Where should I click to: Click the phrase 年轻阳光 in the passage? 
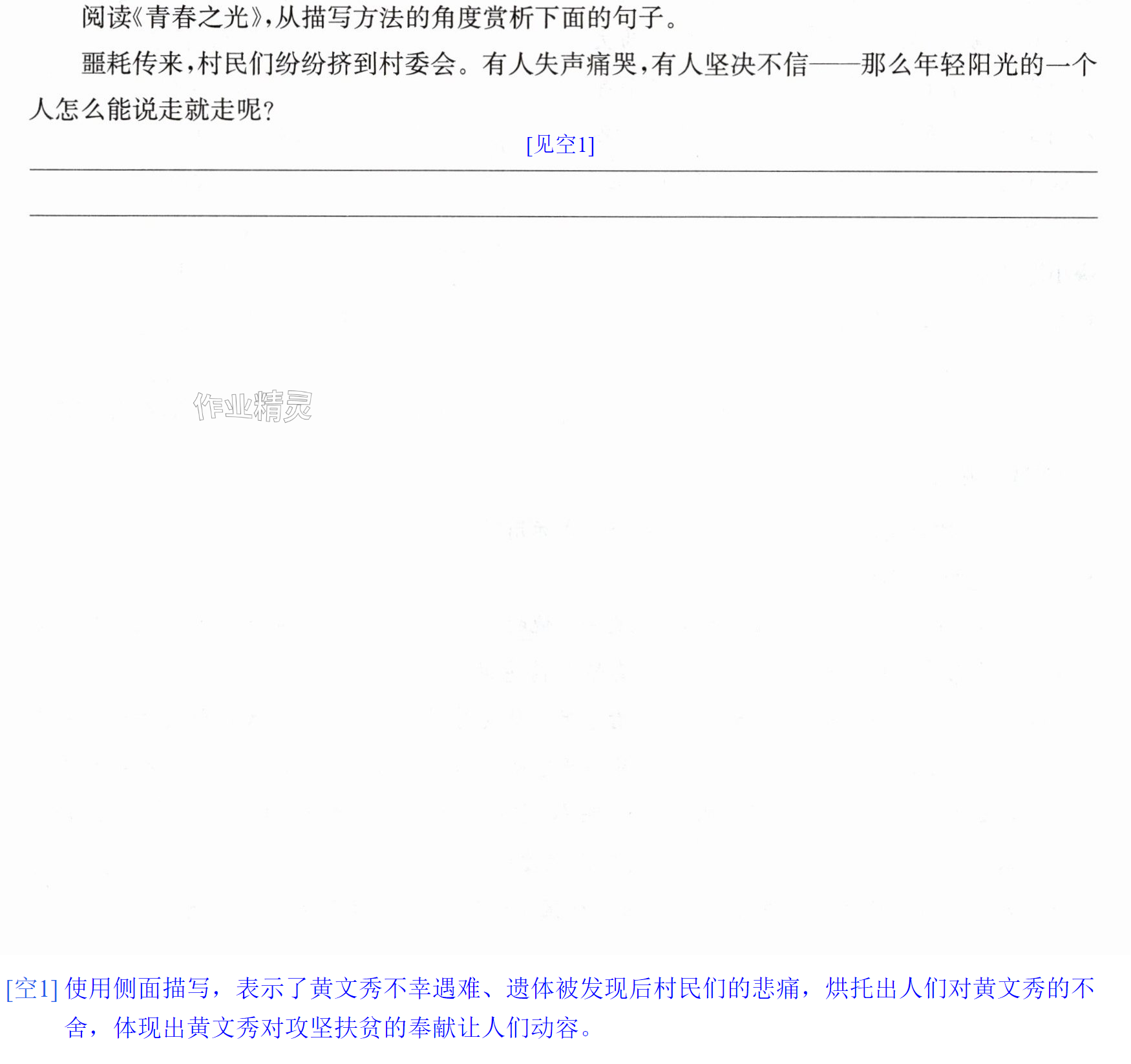click(x=965, y=64)
